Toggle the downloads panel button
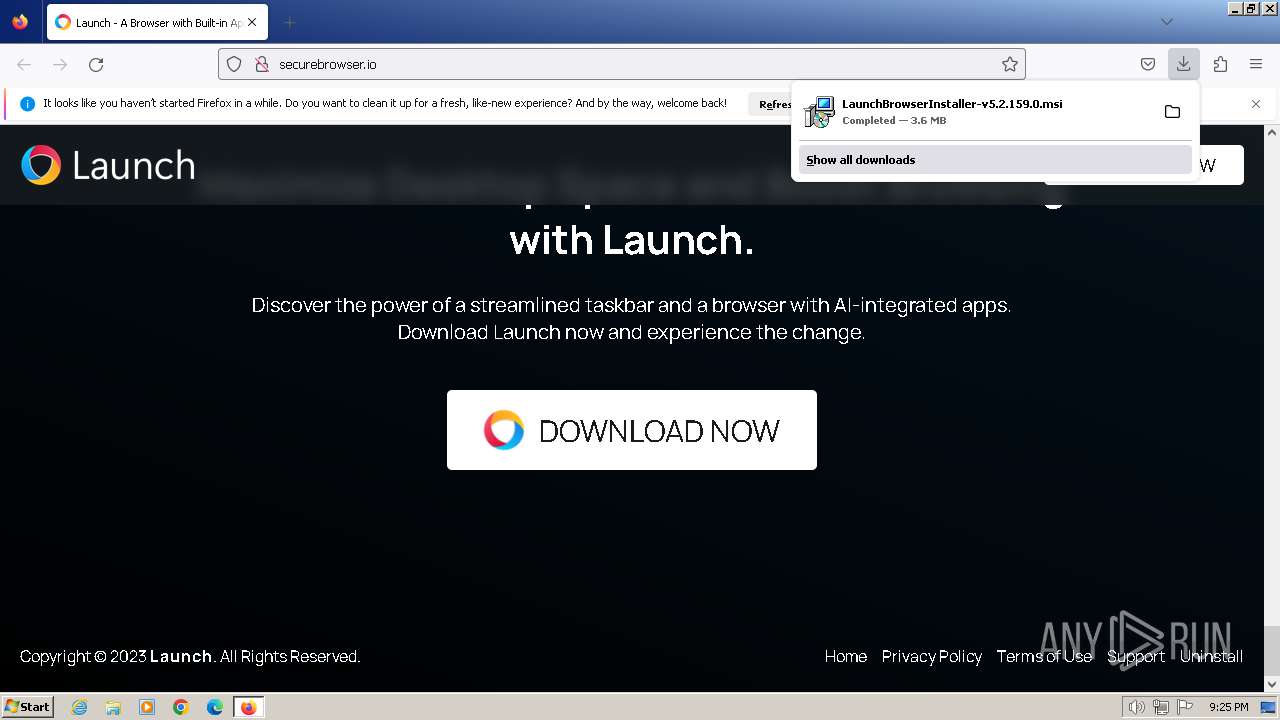The width and height of the screenshot is (1280, 720). (x=1184, y=64)
